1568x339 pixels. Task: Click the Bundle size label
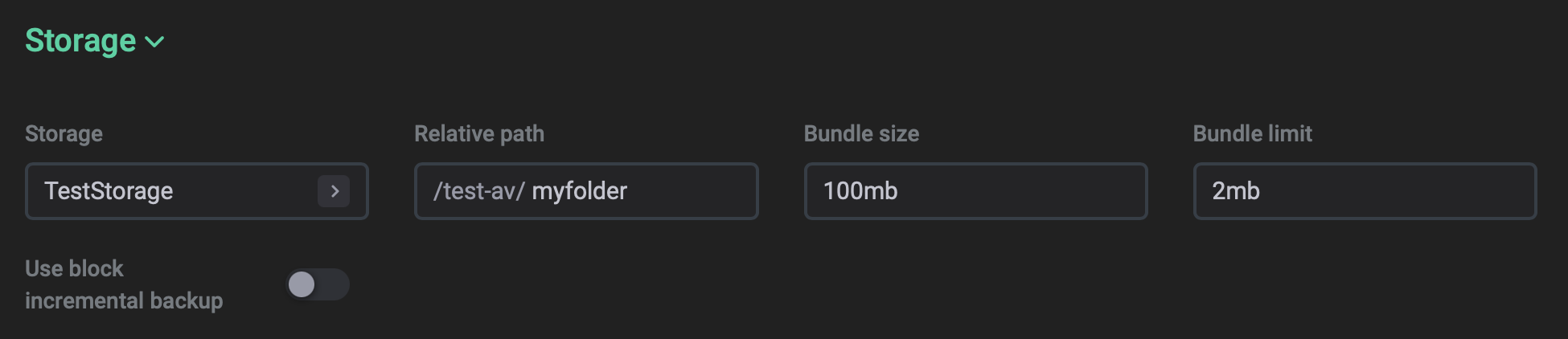click(x=861, y=133)
